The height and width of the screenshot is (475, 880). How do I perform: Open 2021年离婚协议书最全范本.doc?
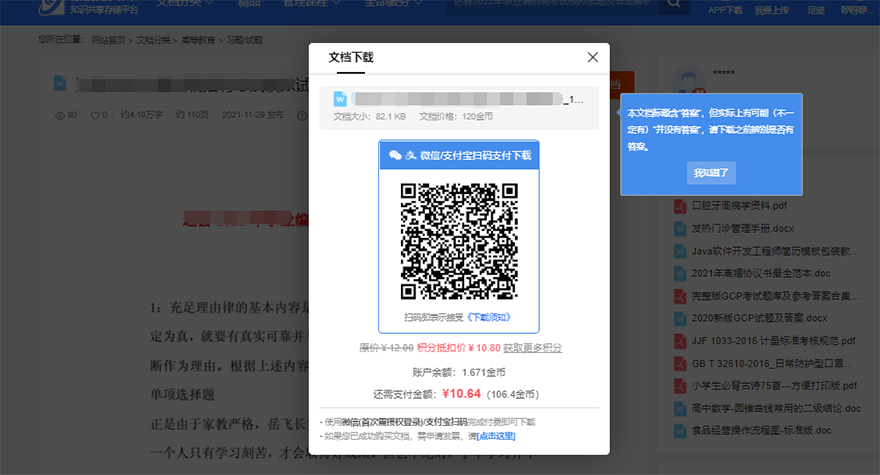pyautogui.click(x=760, y=273)
